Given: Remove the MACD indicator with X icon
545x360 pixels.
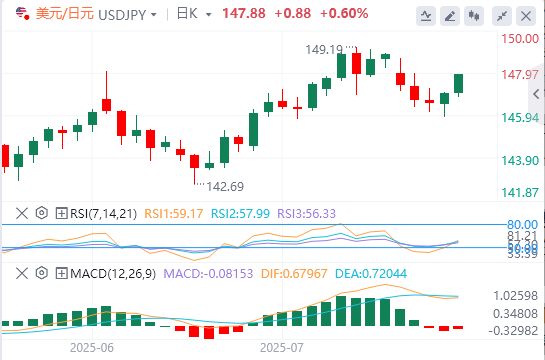Looking at the screenshot, I should pos(22,273).
